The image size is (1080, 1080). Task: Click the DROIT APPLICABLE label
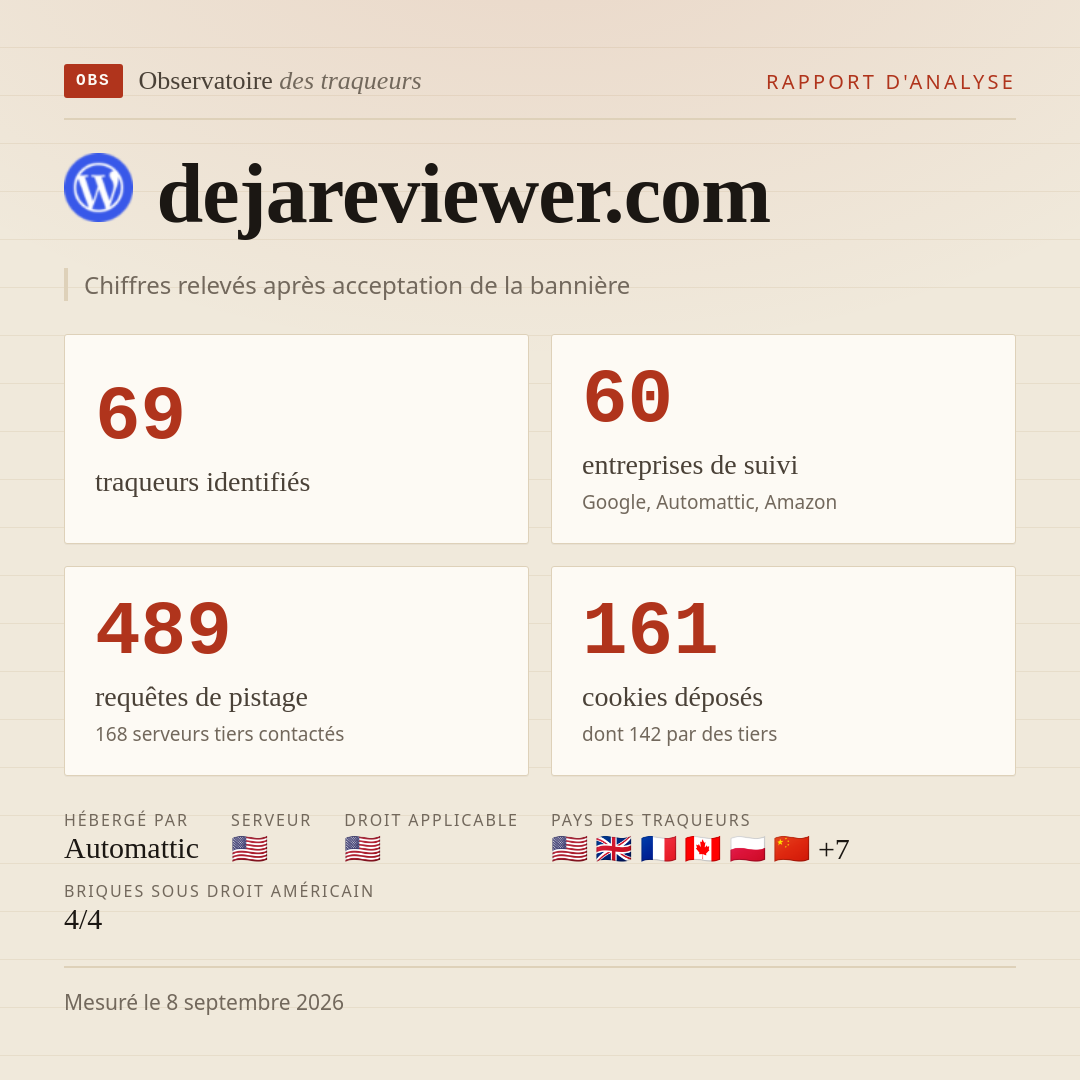point(431,820)
